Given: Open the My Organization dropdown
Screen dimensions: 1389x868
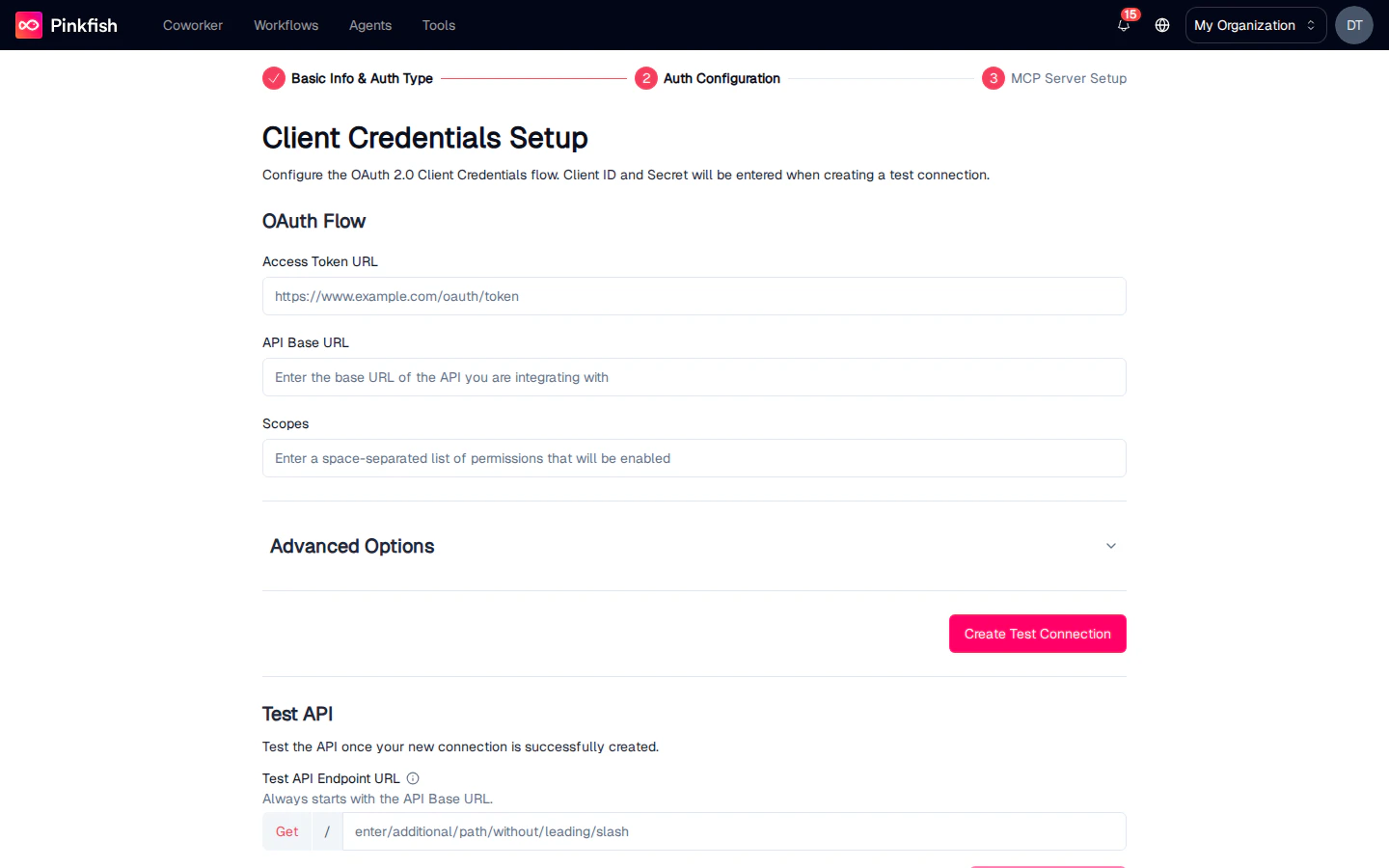Looking at the screenshot, I should click(x=1255, y=25).
